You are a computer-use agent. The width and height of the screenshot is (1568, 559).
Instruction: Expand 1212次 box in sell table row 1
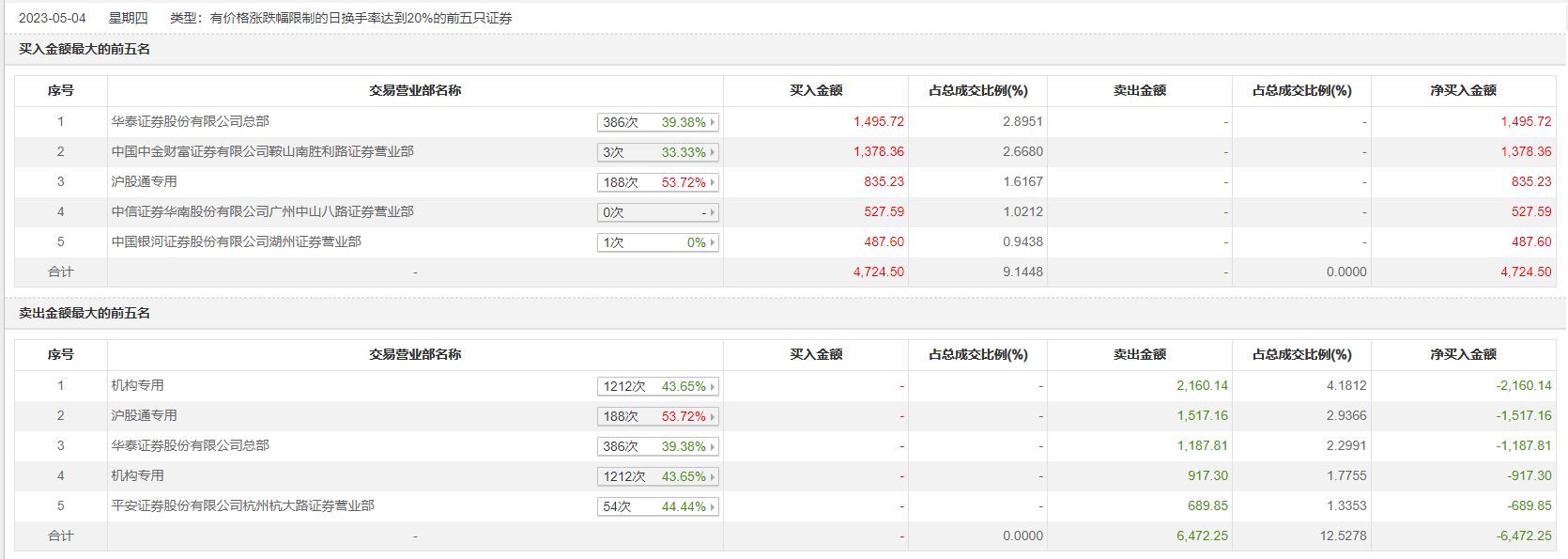pyautogui.click(x=657, y=386)
